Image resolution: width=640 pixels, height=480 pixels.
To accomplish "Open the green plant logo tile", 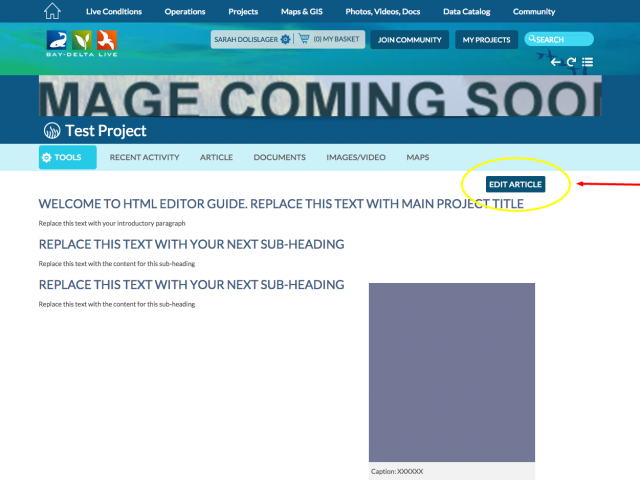I will [x=82, y=40].
